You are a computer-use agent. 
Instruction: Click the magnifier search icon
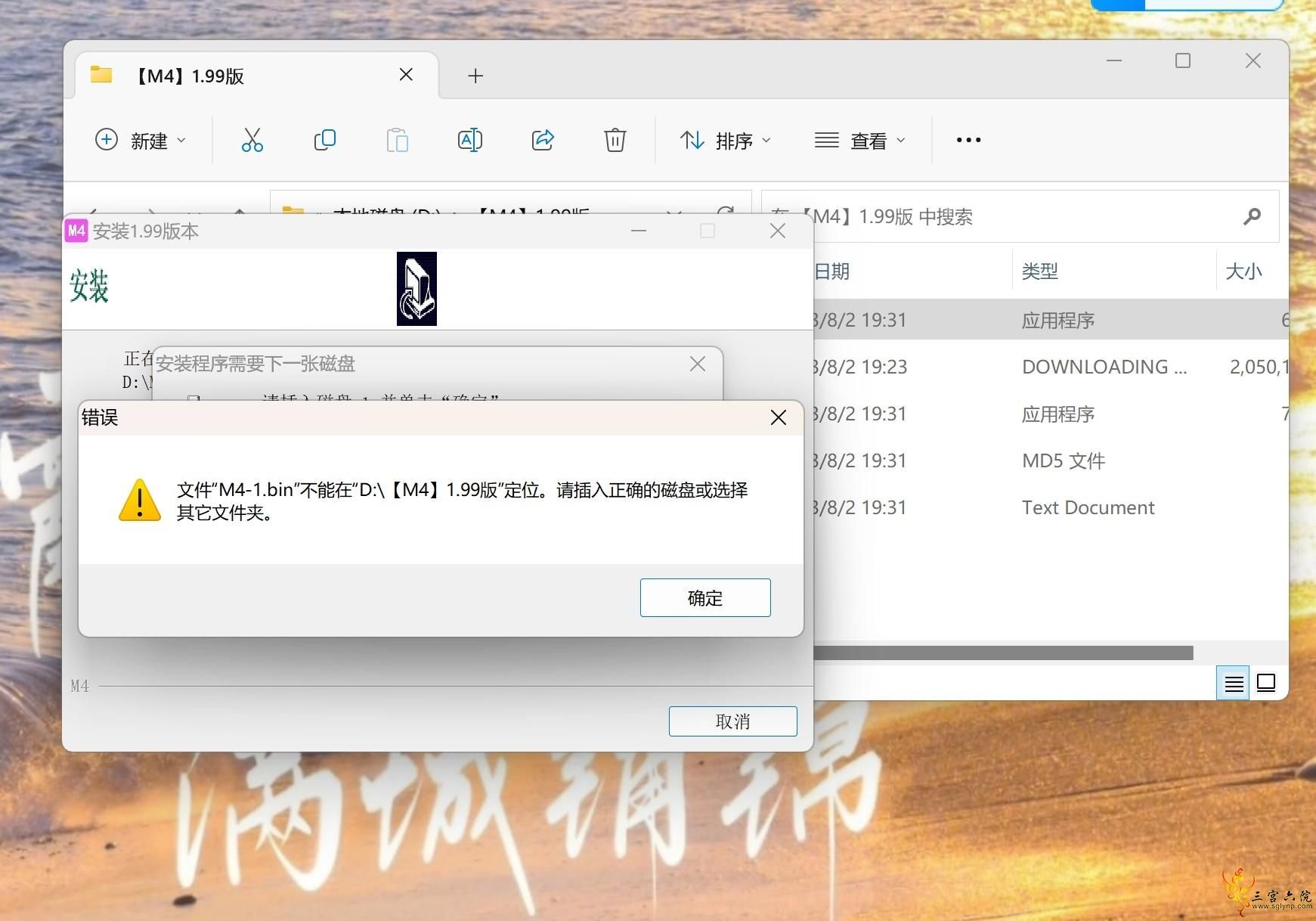tap(1252, 217)
